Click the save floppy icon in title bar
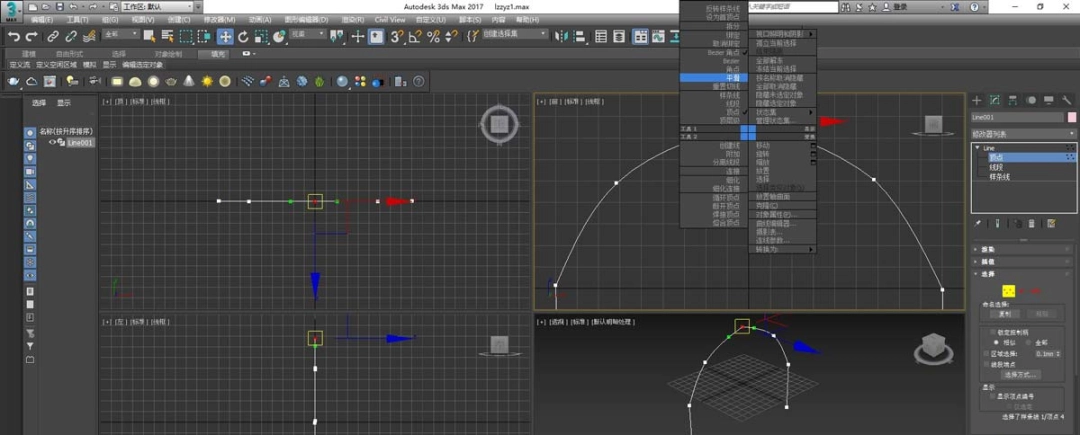The width and height of the screenshot is (1080, 435). click(59, 6)
